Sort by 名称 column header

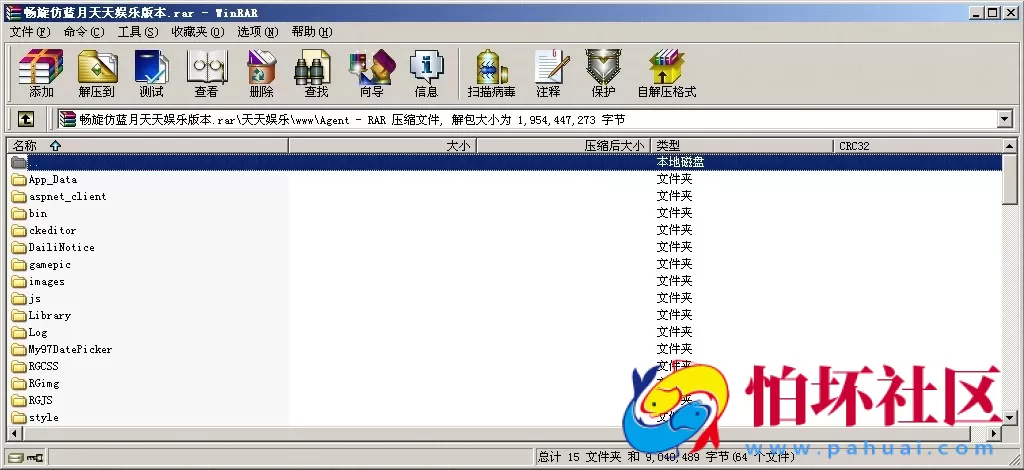pos(148,146)
